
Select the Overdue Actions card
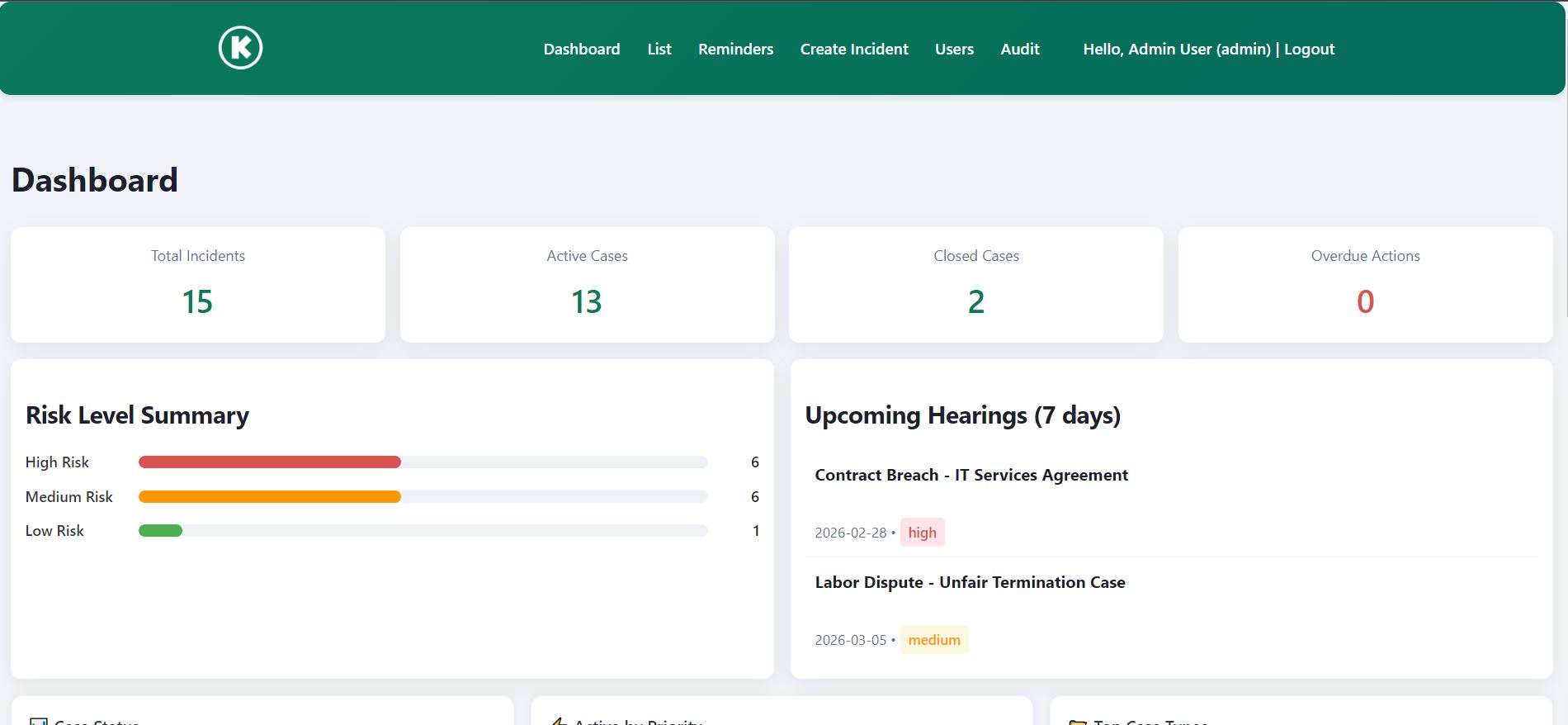pyautogui.click(x=1365, y=285)
